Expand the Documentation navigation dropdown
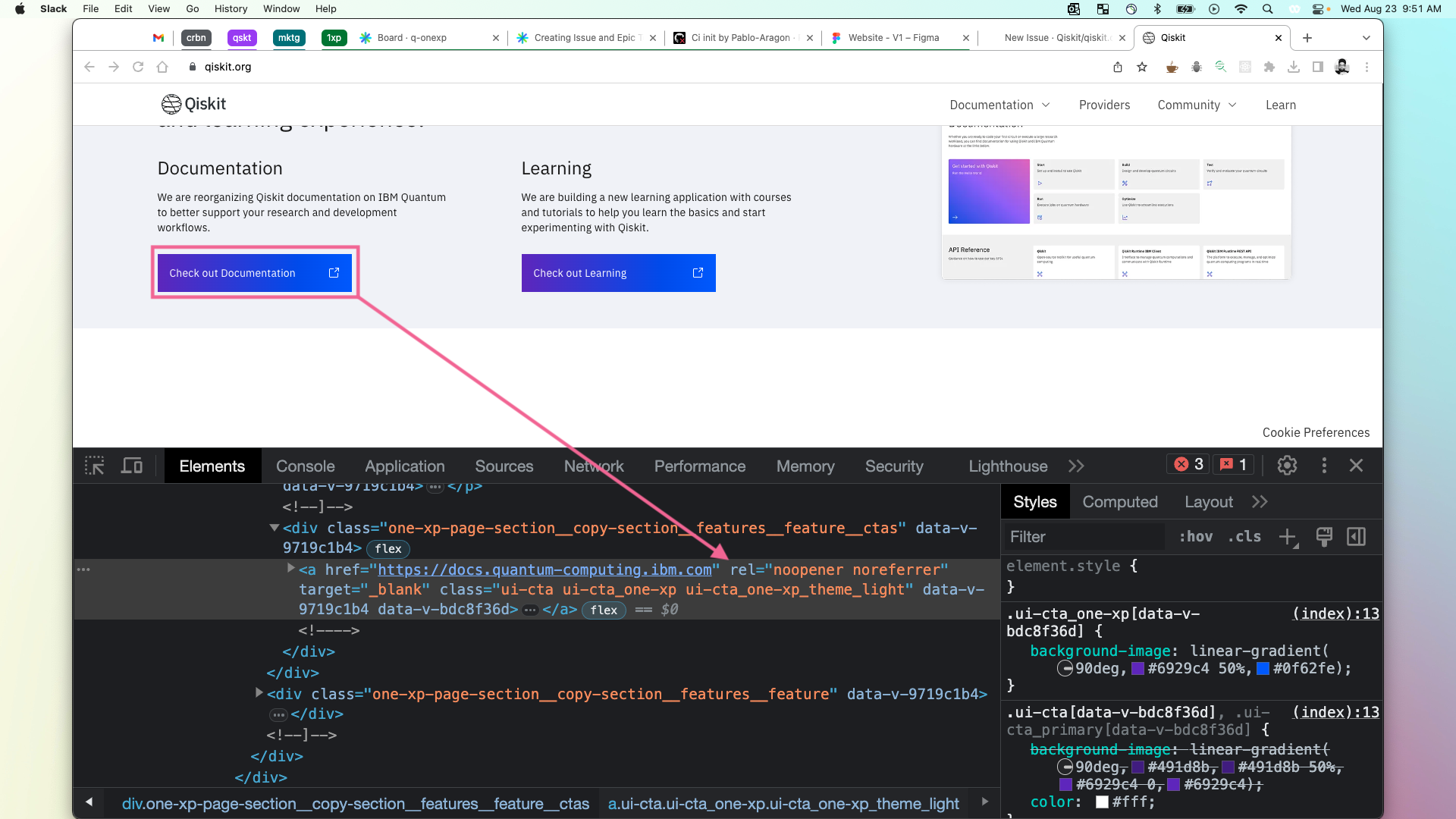Screen dimensions: 1456x819 click(x=999, y=105)
